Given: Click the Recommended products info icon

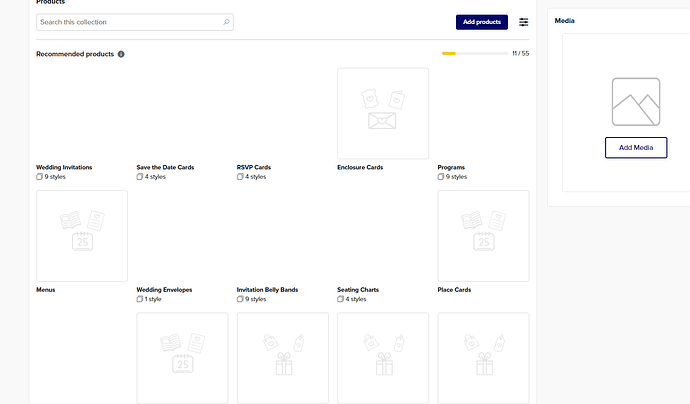Looking at the screenshot, I should (x=121, y=54).
